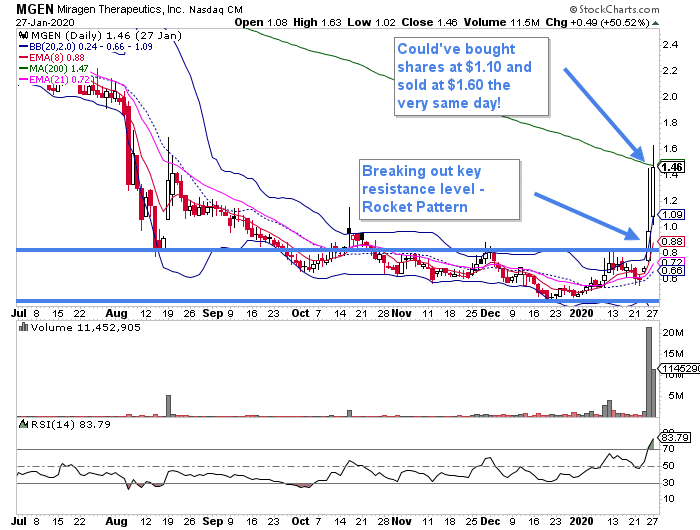Viewport: 700px width, 530px height.
Task: Click the Chg +0.49 (+50.52%) value
Action: 597,22
